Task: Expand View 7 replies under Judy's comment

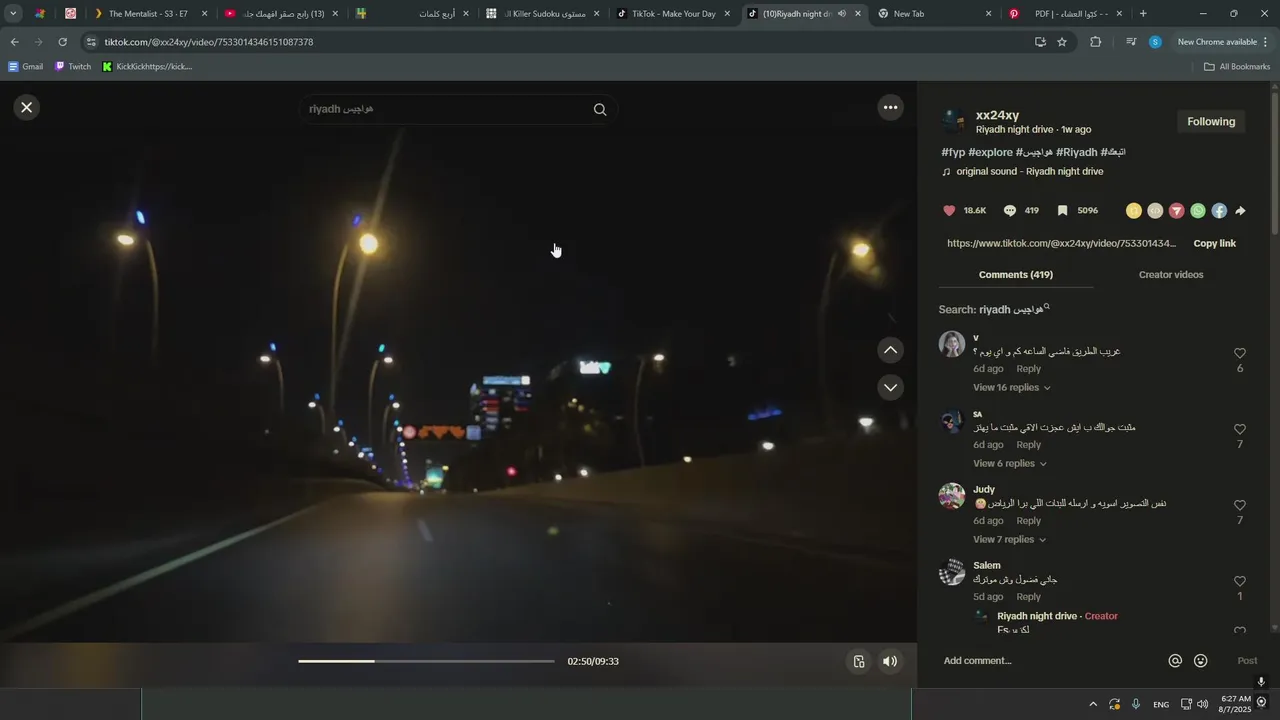Action: [1009, 540]
